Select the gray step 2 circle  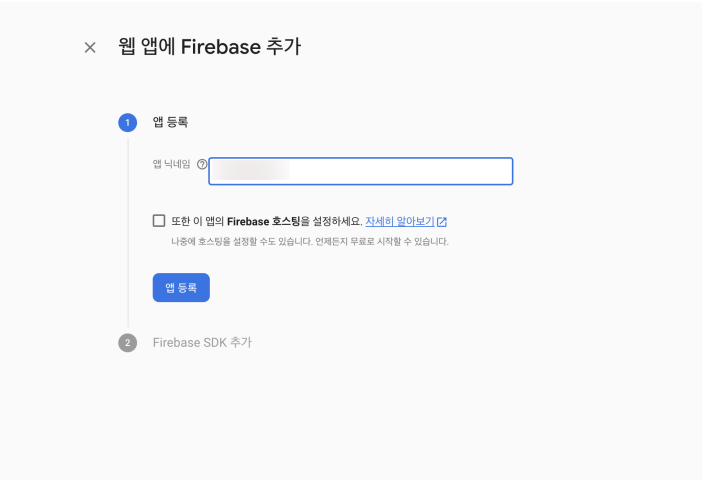click(x=128, y=343)
